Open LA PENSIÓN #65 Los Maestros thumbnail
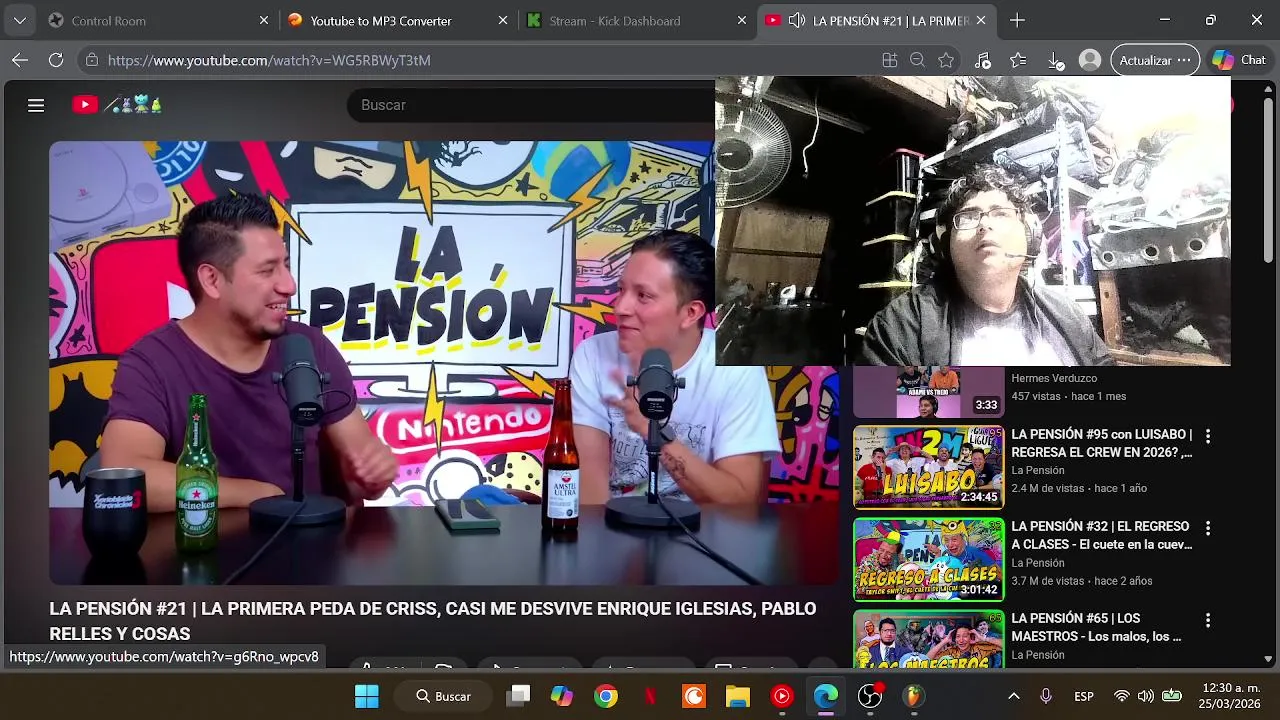1280x720 pixels. click(928, 639)
